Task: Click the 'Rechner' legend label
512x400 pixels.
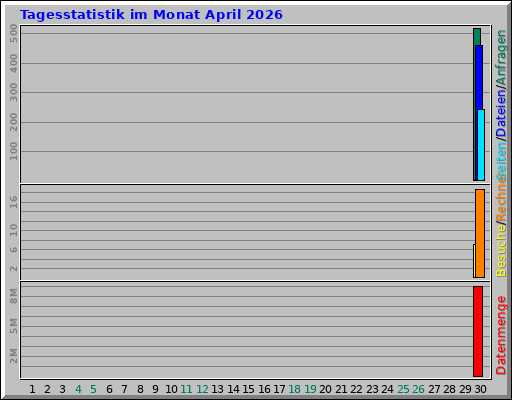Action: [x=501, y=198]
